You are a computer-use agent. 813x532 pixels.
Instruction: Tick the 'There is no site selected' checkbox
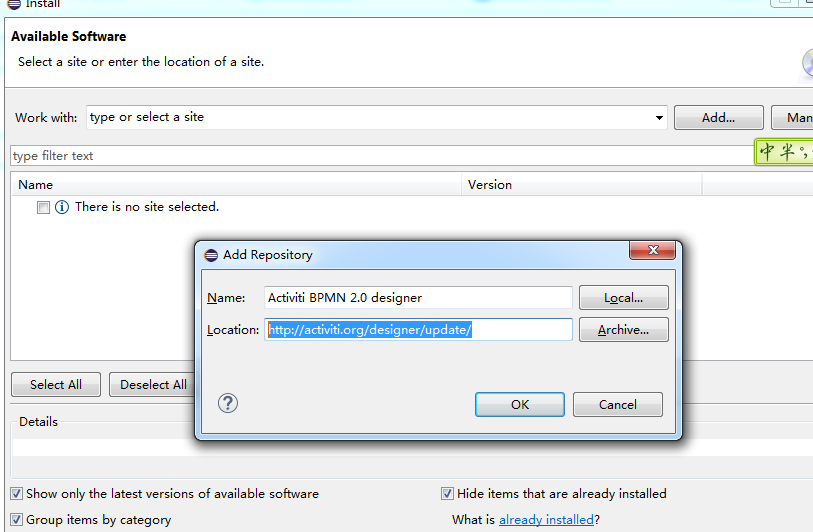(44, 207)
